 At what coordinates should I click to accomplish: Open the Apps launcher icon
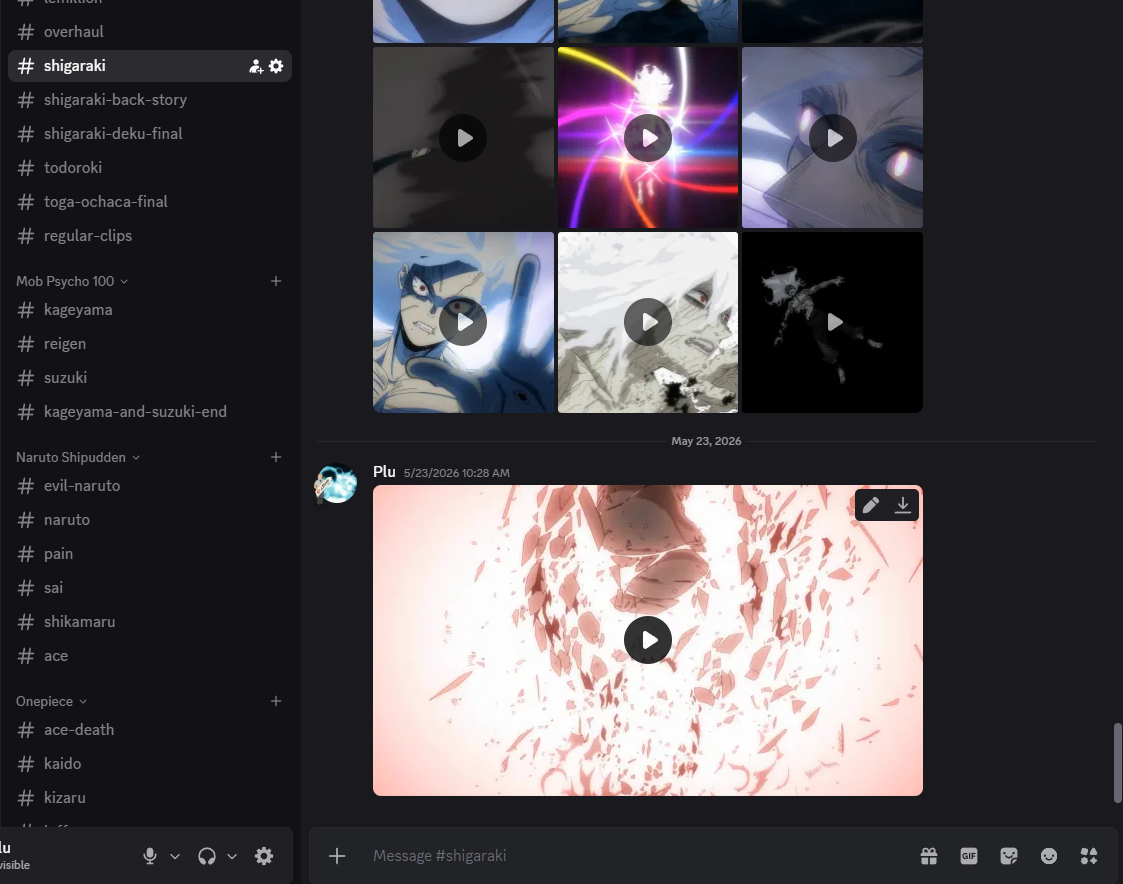1089,855
